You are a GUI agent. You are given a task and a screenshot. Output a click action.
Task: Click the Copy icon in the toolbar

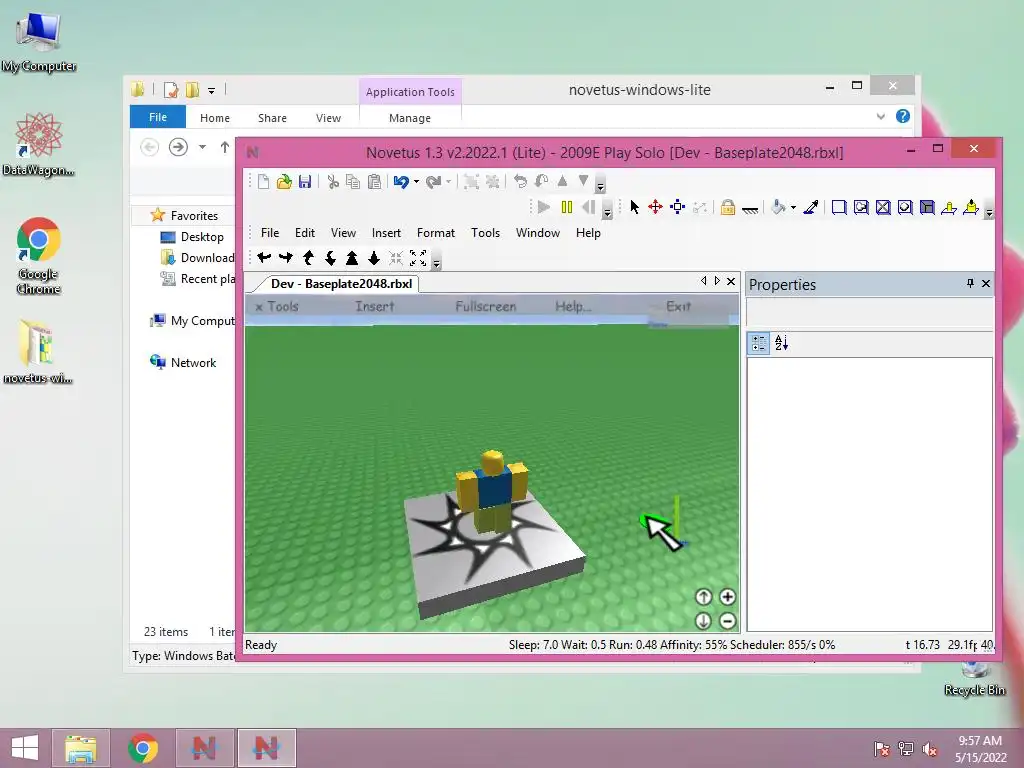353,182
